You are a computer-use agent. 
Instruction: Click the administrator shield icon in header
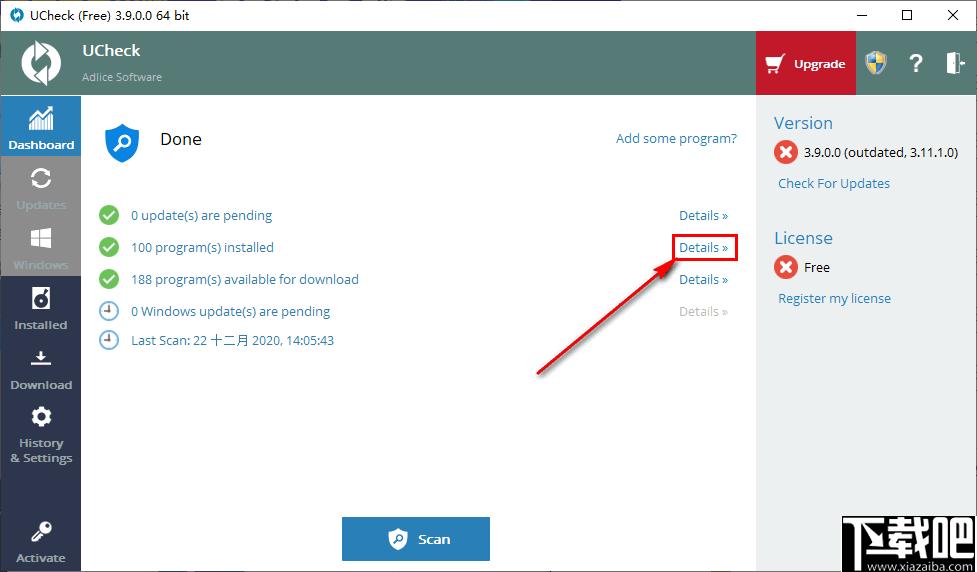pyautogui.click(x=875, y=63)
